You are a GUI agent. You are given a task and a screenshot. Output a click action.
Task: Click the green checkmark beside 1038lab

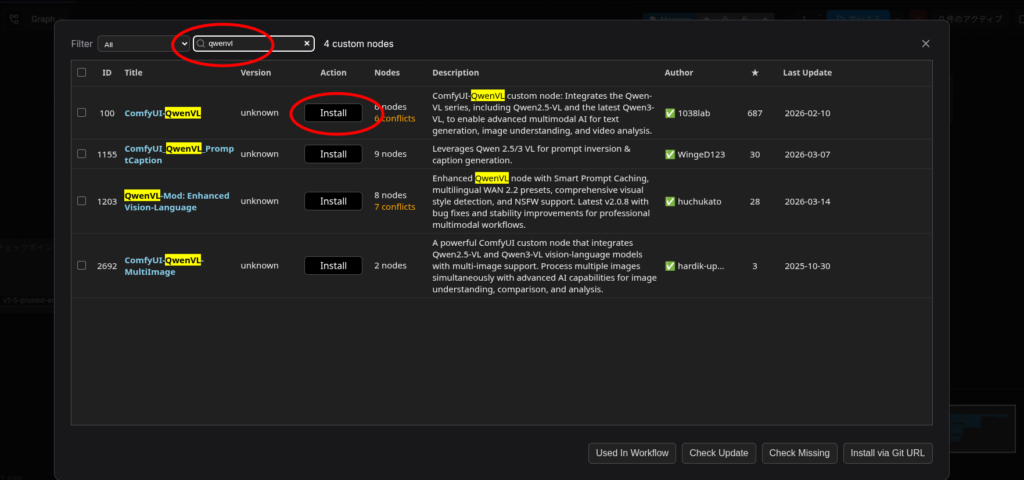670,113
